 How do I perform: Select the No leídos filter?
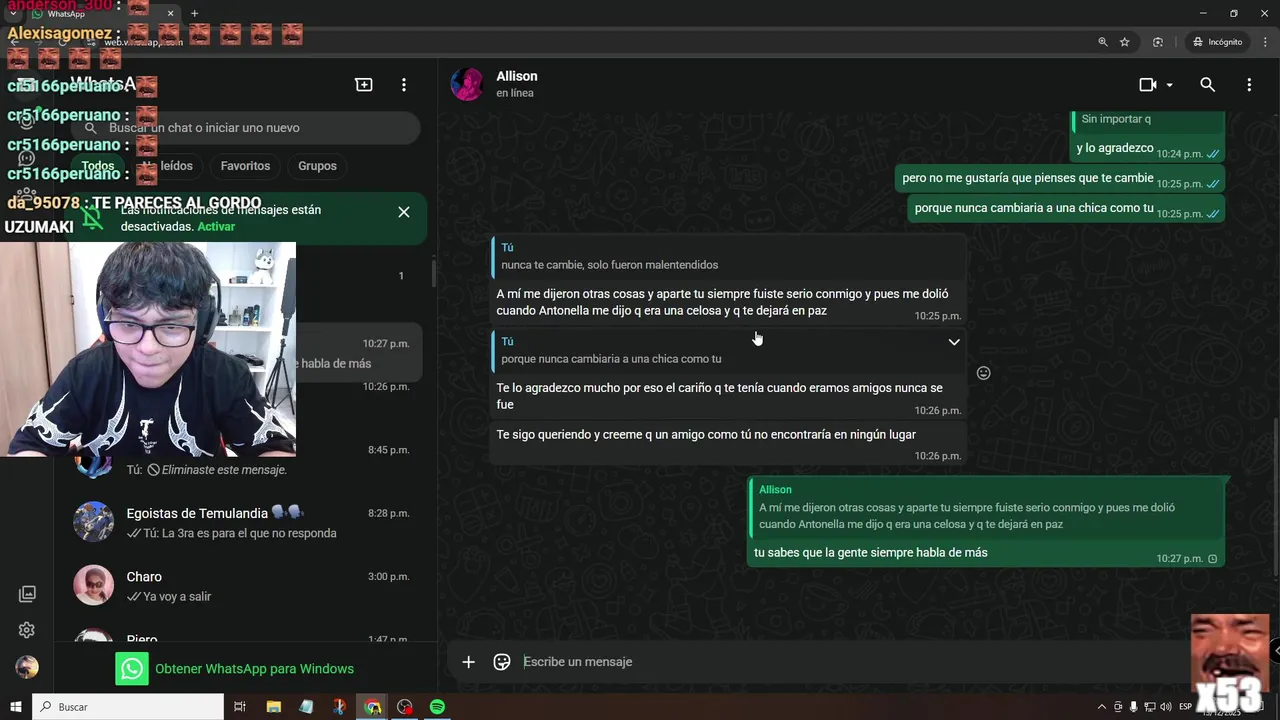[167, 166]
